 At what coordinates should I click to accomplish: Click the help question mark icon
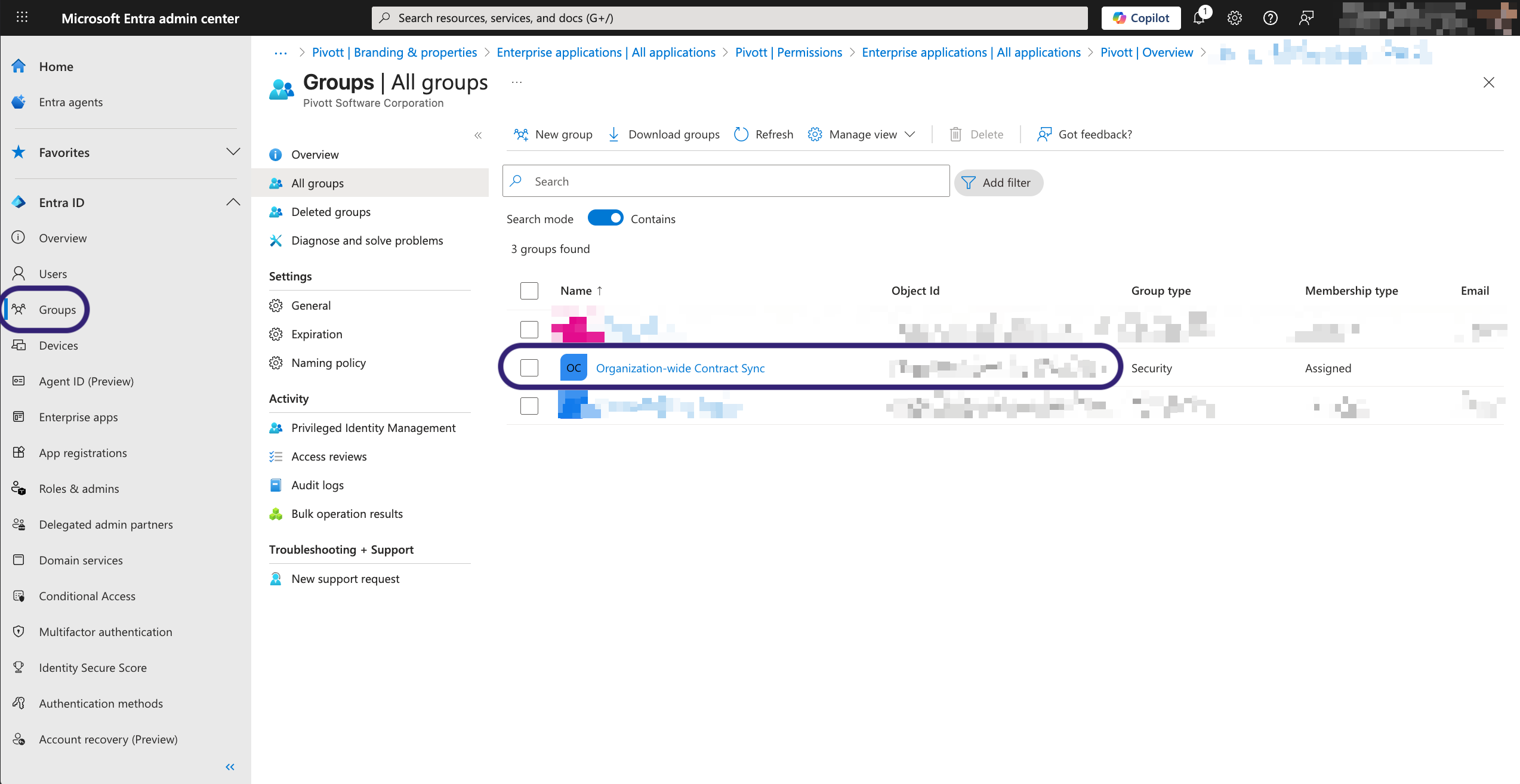click(x=1271, y=18)
